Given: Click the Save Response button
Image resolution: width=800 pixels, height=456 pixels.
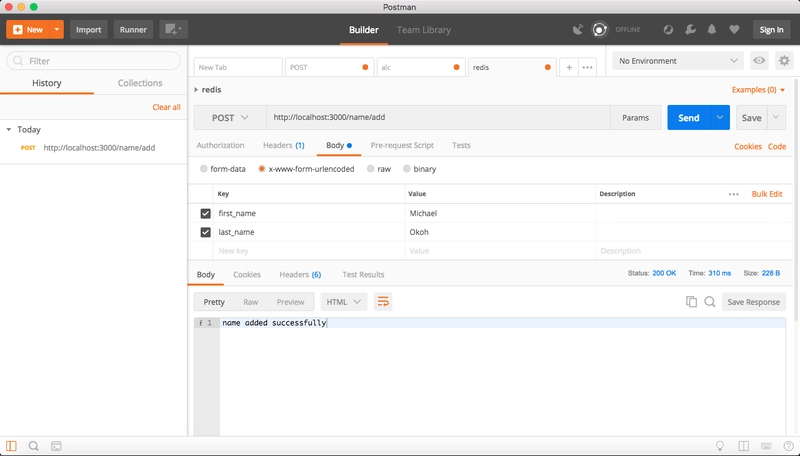Looking at the screenshot, I should tap(754, 302).
